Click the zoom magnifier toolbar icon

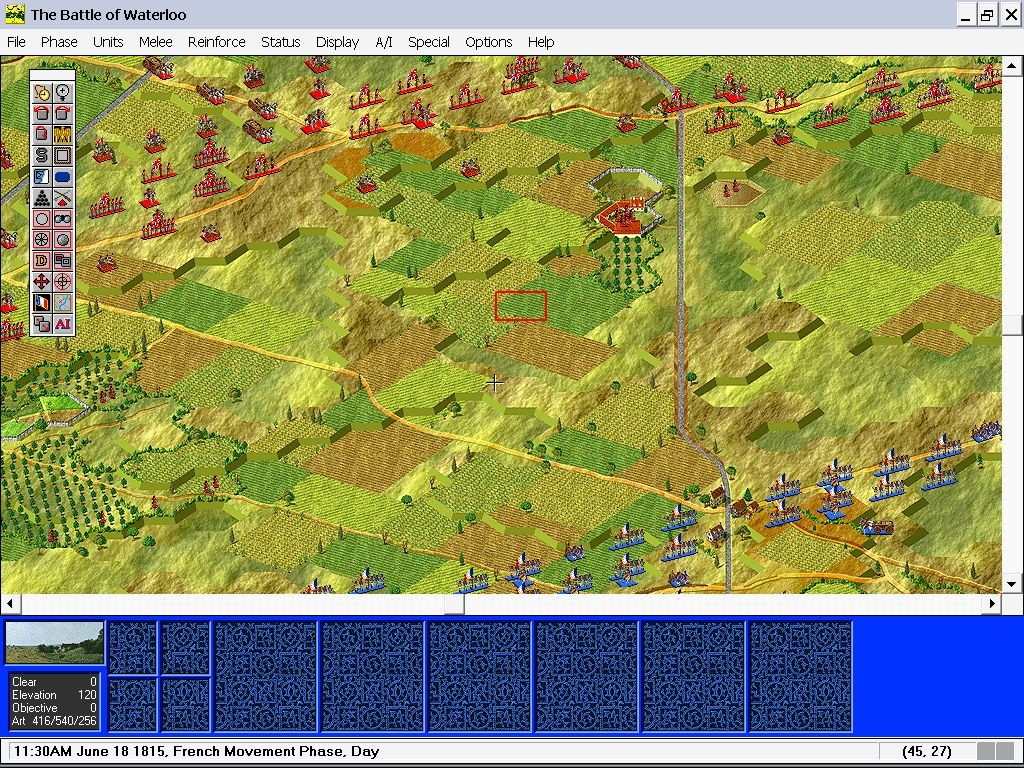coord(63,93)
